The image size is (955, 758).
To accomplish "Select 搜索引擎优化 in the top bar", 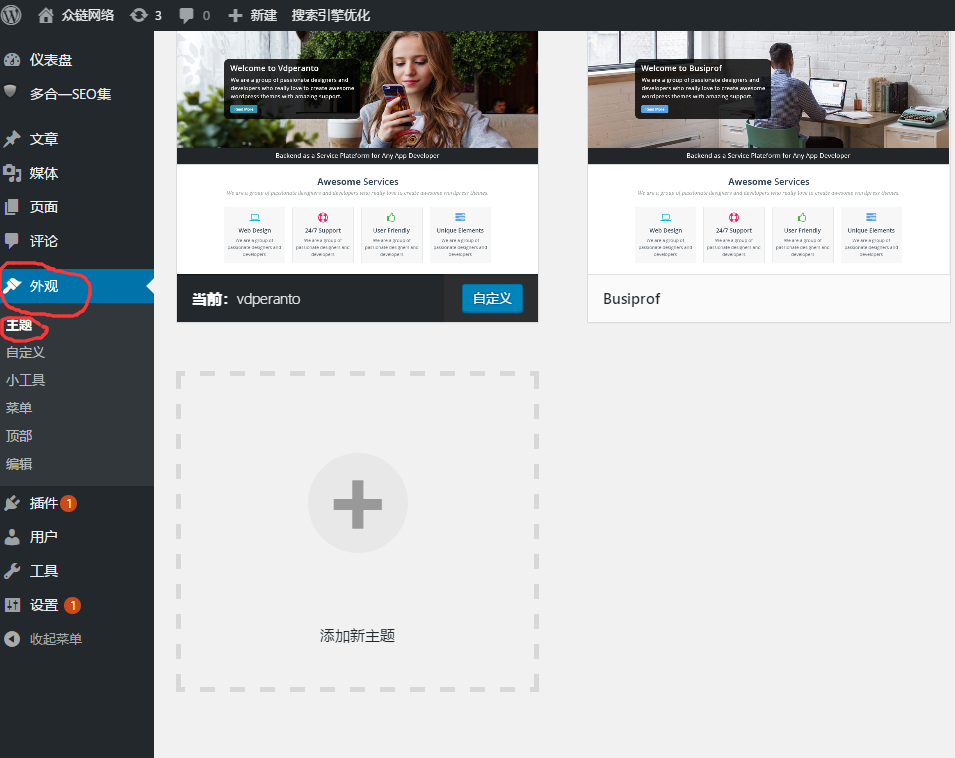I will point(330,15).
